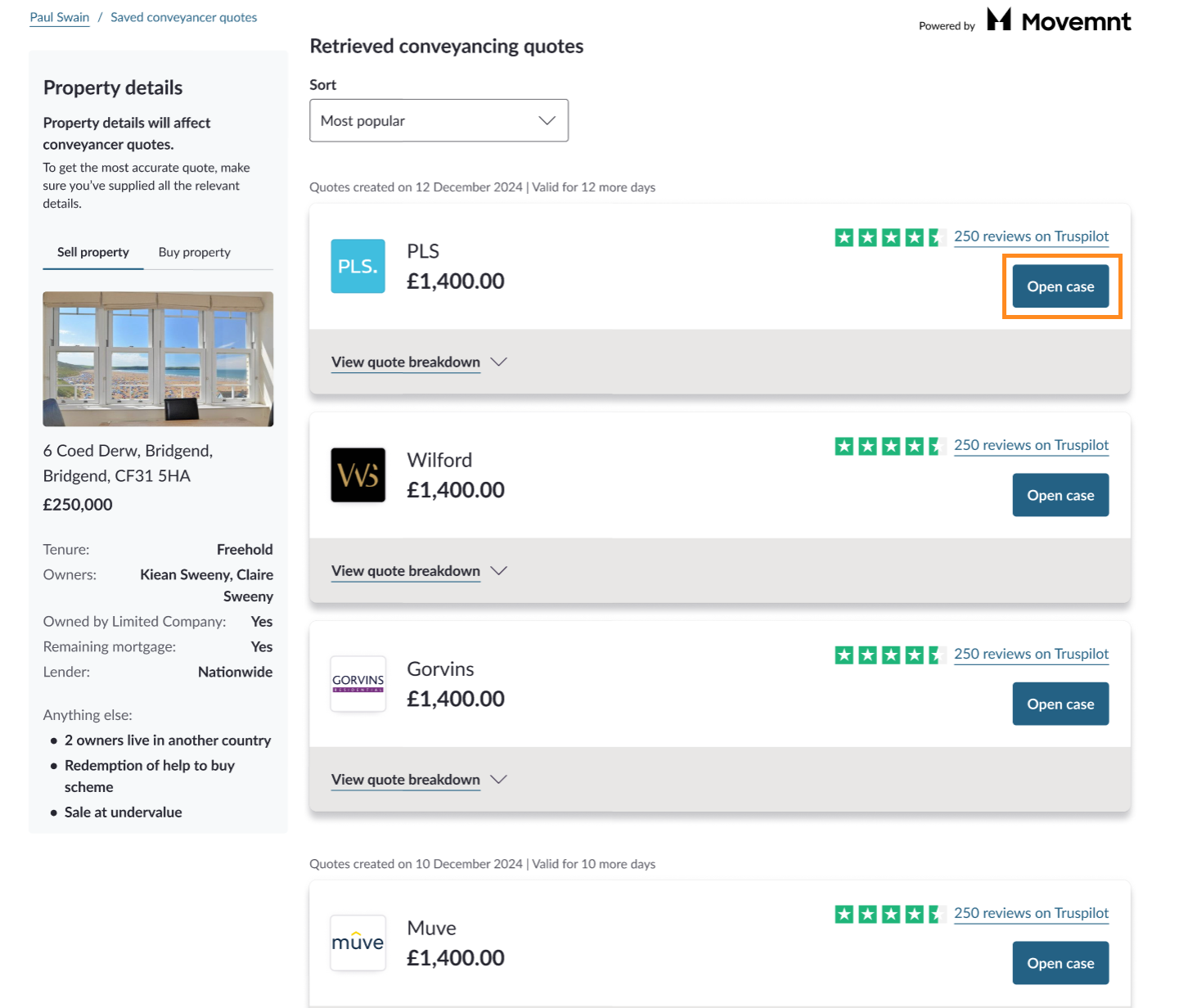This screenshot has height=1008, width=1188.
Task: Click the Gorvins logo icon
Action: click(358, 683)
